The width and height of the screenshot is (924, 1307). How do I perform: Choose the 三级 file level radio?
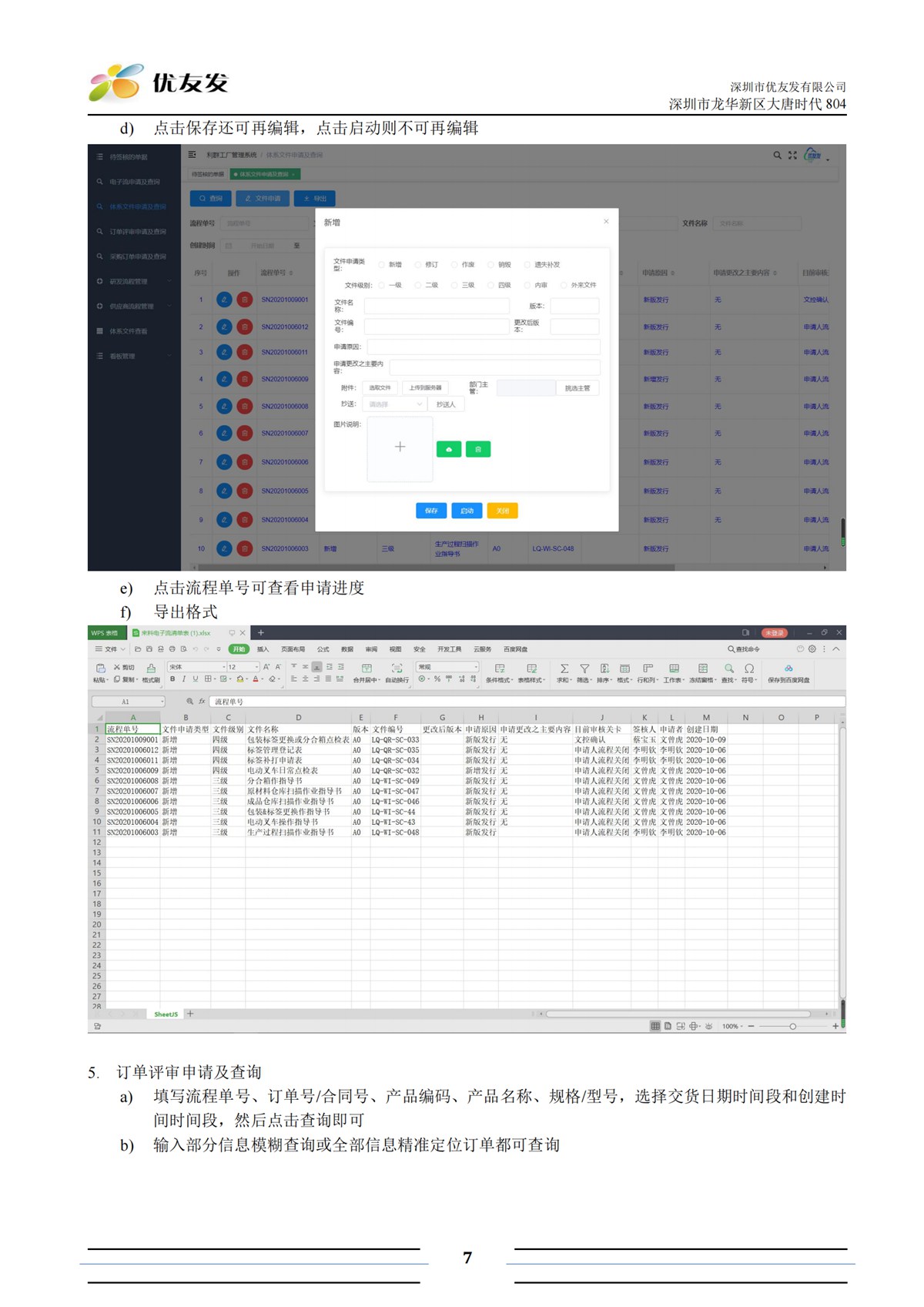click(x=455, y=286)
